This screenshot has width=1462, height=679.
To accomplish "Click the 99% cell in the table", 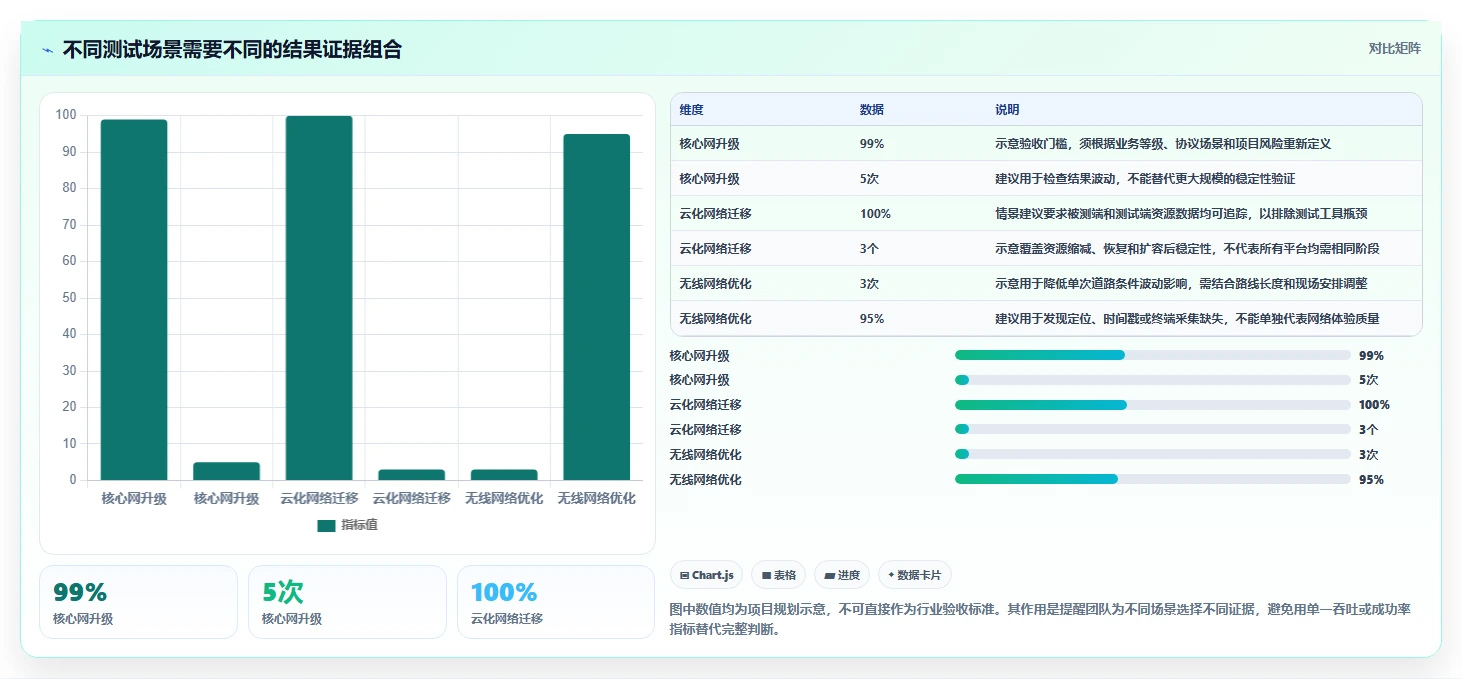I will tap(871, 144).
